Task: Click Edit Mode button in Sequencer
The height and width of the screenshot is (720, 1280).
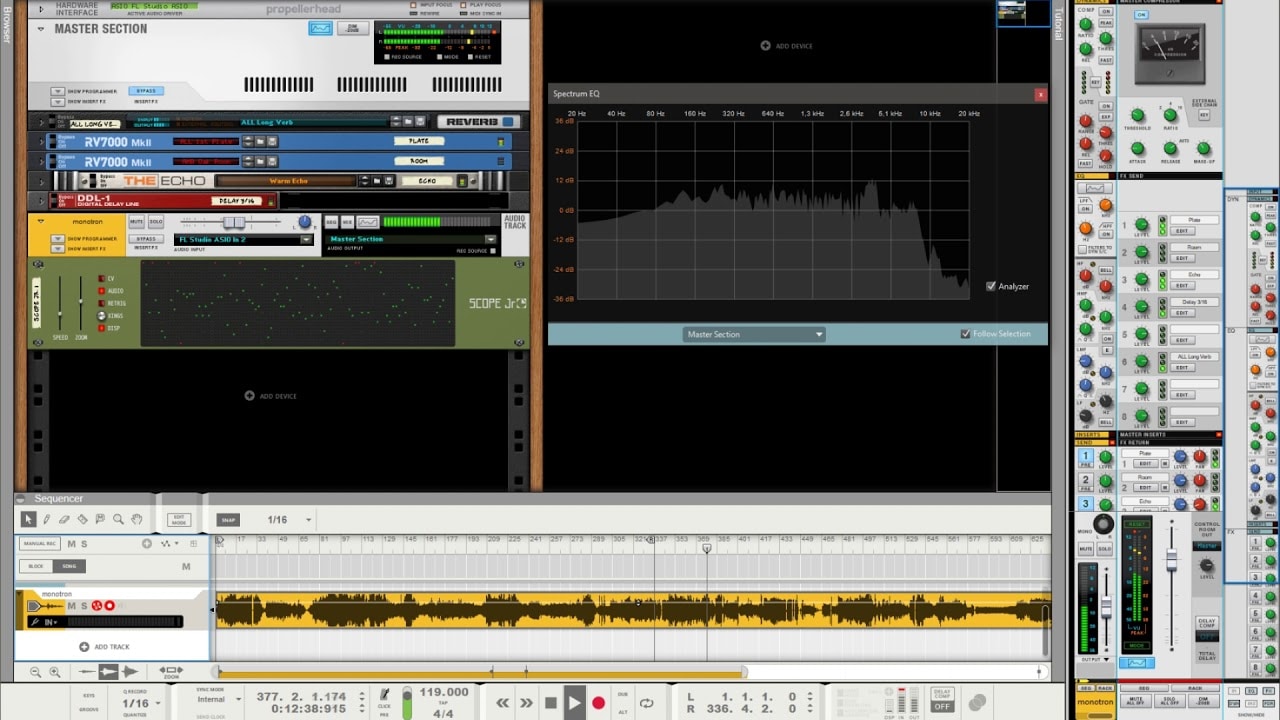Action: tap(179, 520)
